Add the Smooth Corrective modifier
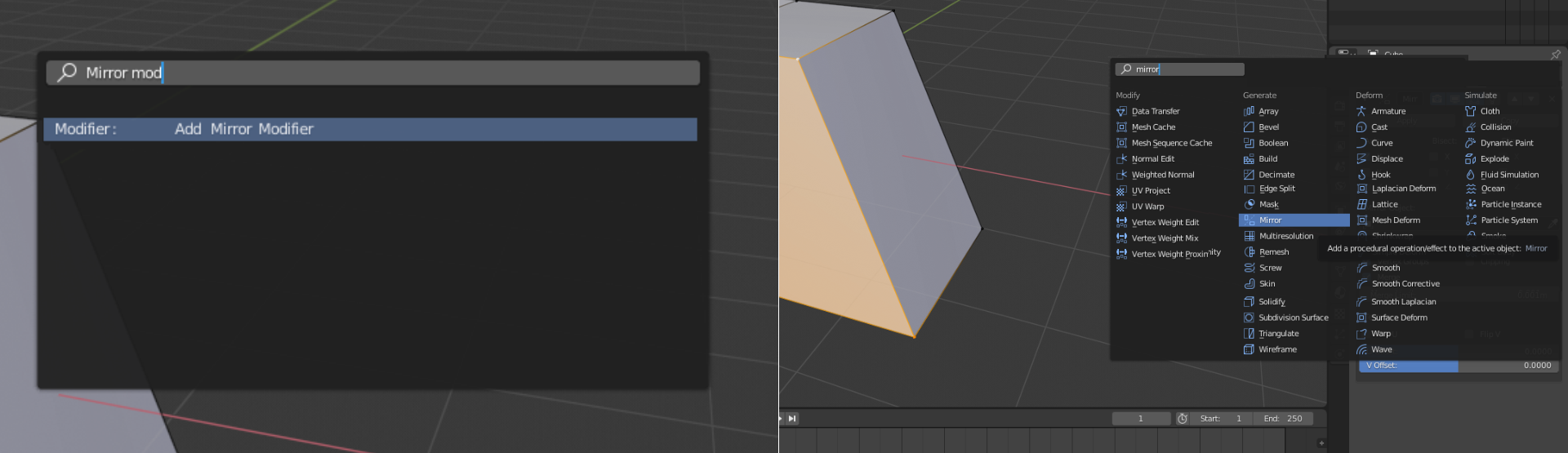 (x=1398, y=284)
